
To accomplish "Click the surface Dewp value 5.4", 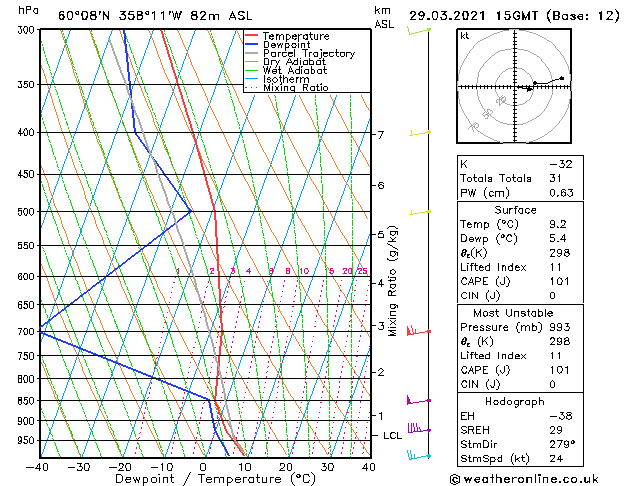I will pos(558,239).
